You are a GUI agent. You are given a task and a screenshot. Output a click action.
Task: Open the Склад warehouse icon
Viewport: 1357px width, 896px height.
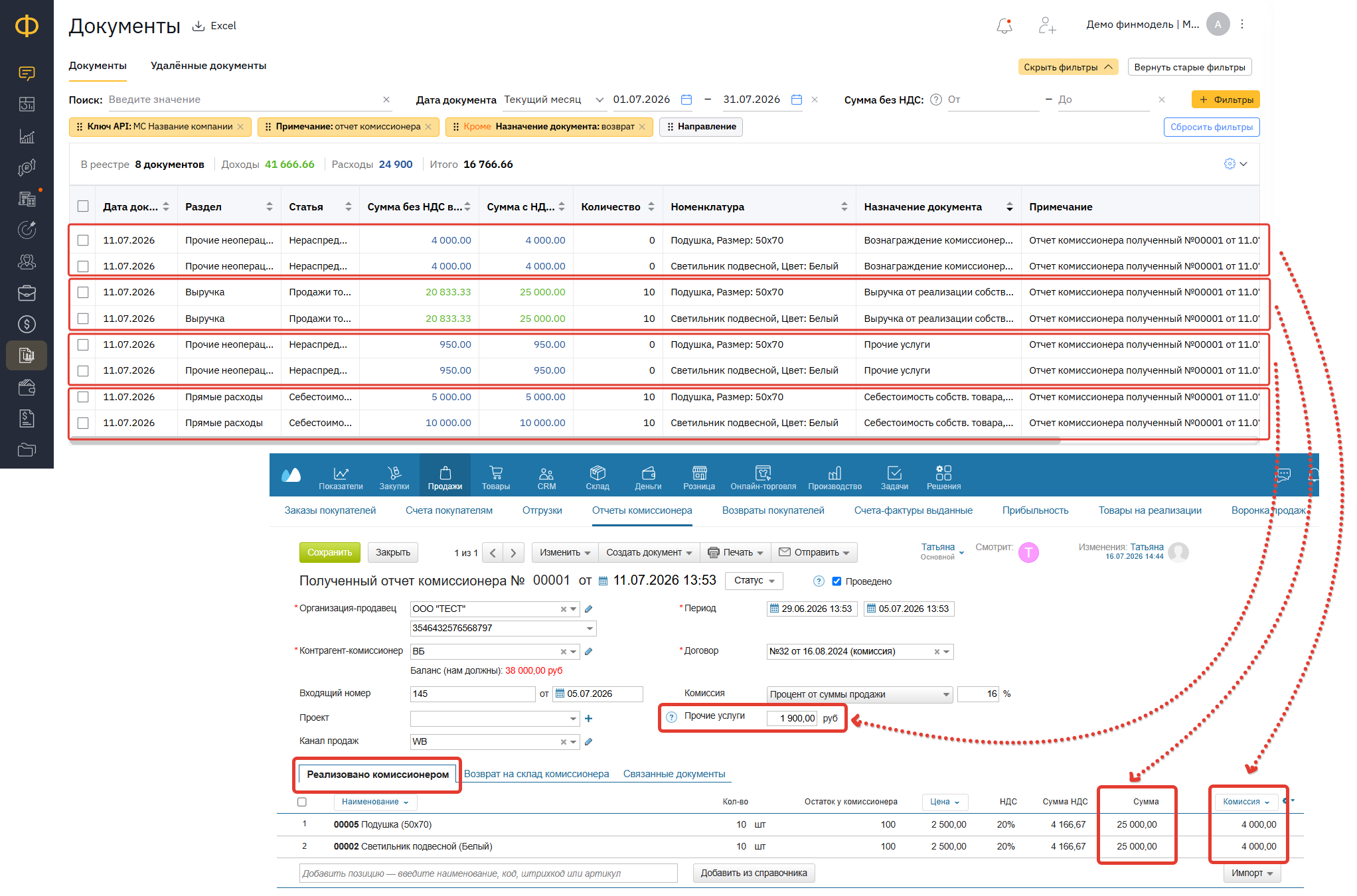598,473
